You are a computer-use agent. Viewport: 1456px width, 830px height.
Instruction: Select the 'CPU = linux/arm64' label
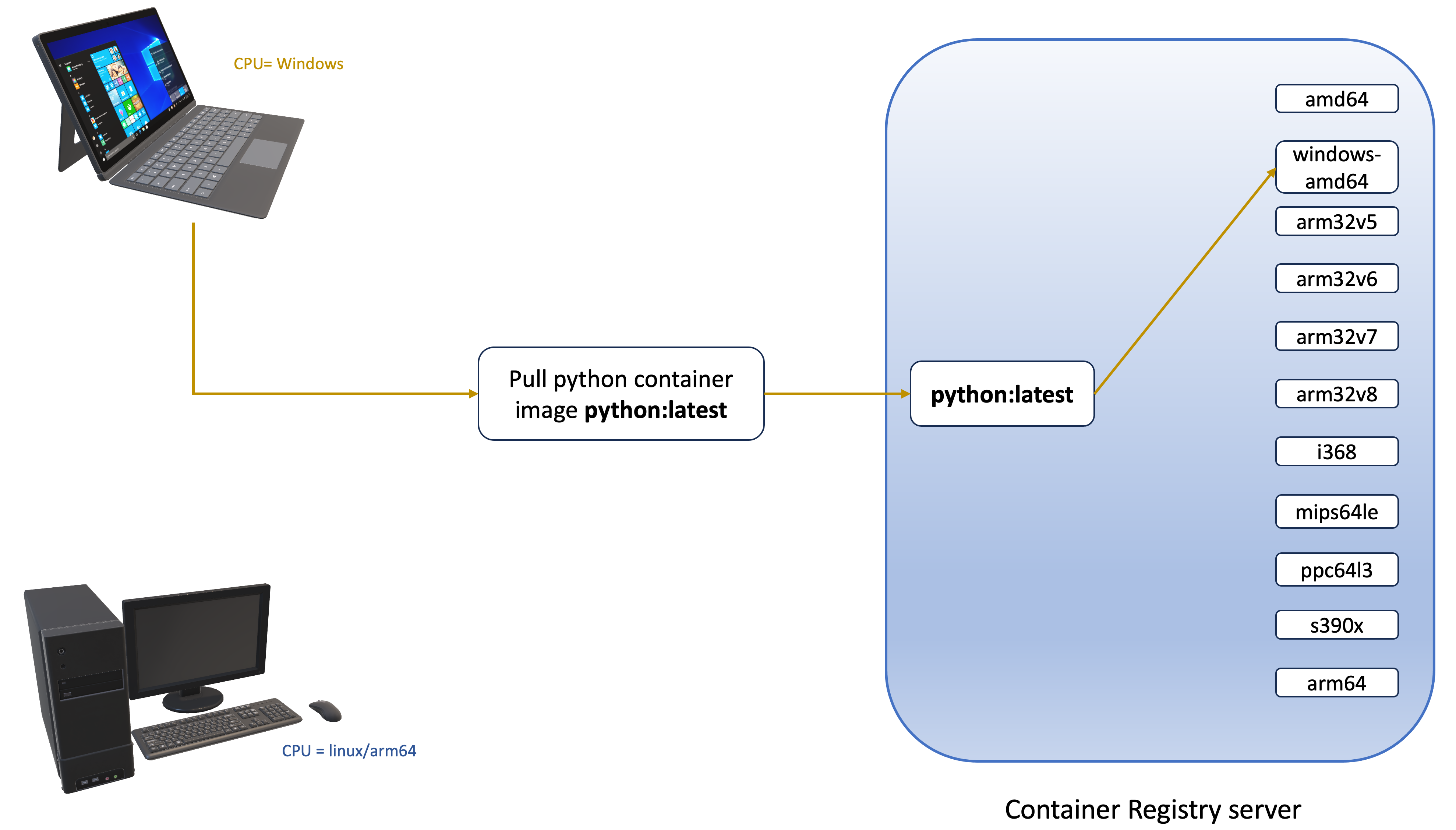pos(349,751)
